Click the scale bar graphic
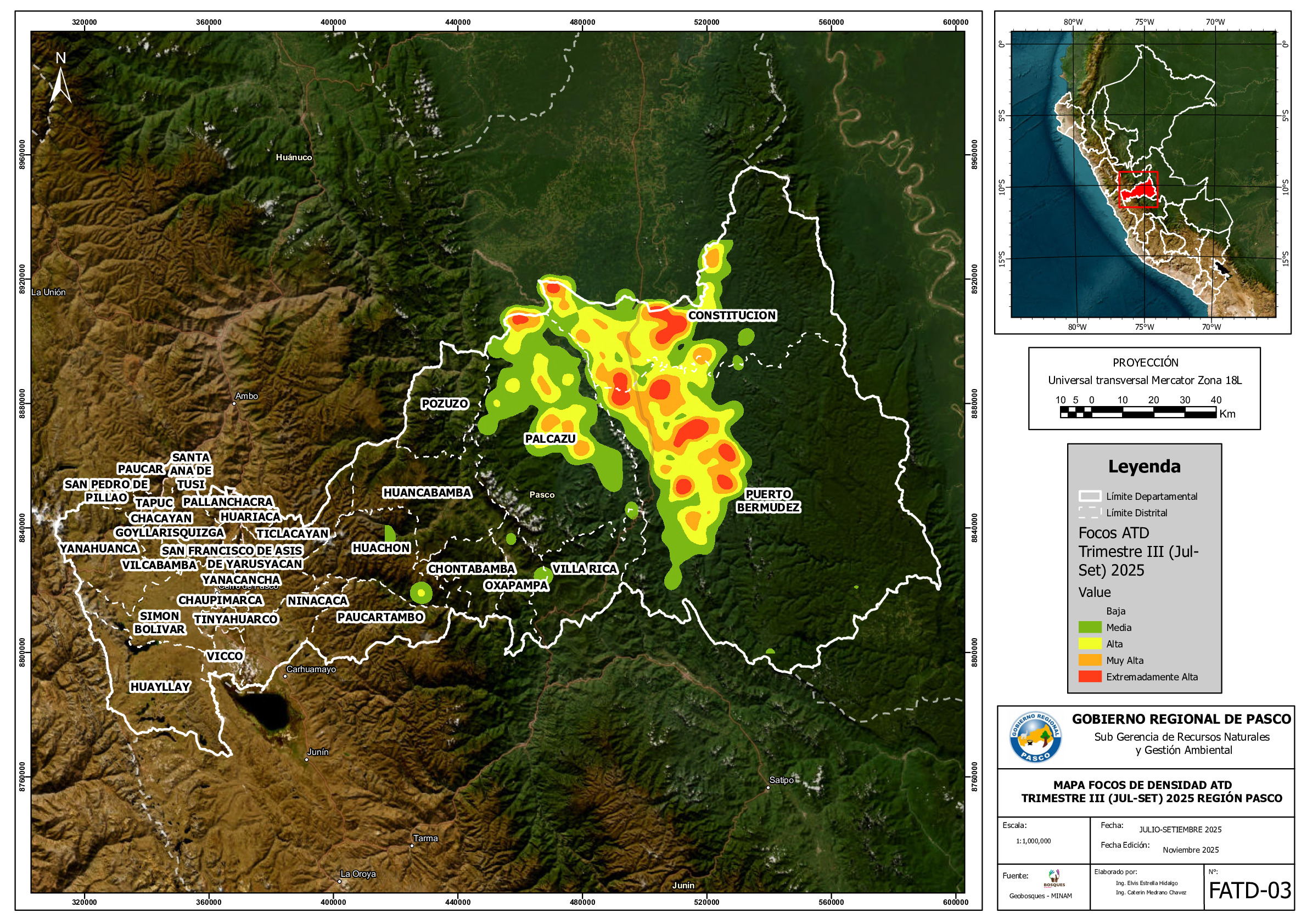 coord(1137,413)
